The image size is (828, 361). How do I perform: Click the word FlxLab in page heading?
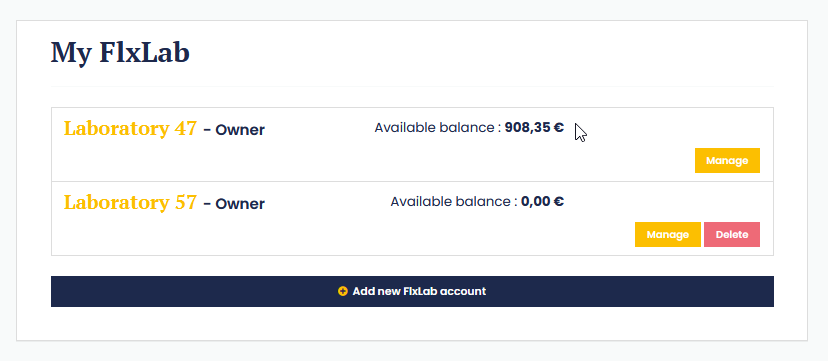pyautogui.click(x=144, y=53)
